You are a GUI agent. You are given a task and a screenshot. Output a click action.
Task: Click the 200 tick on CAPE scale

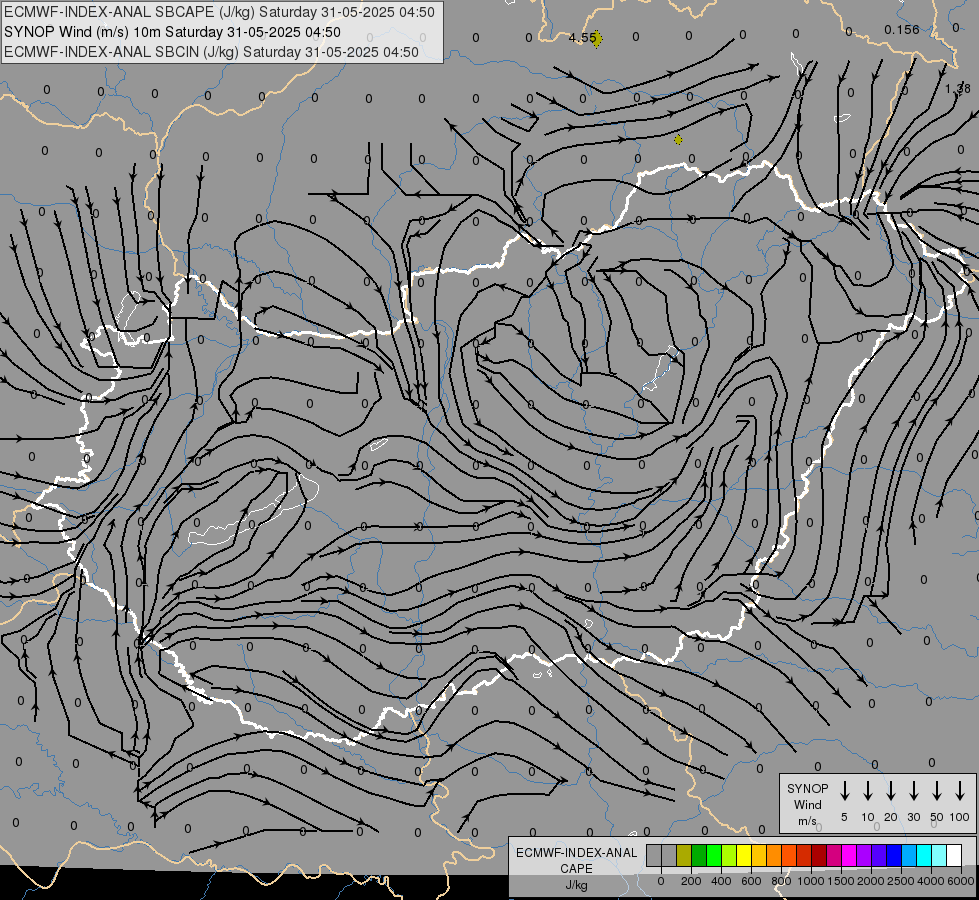(691, 881)
